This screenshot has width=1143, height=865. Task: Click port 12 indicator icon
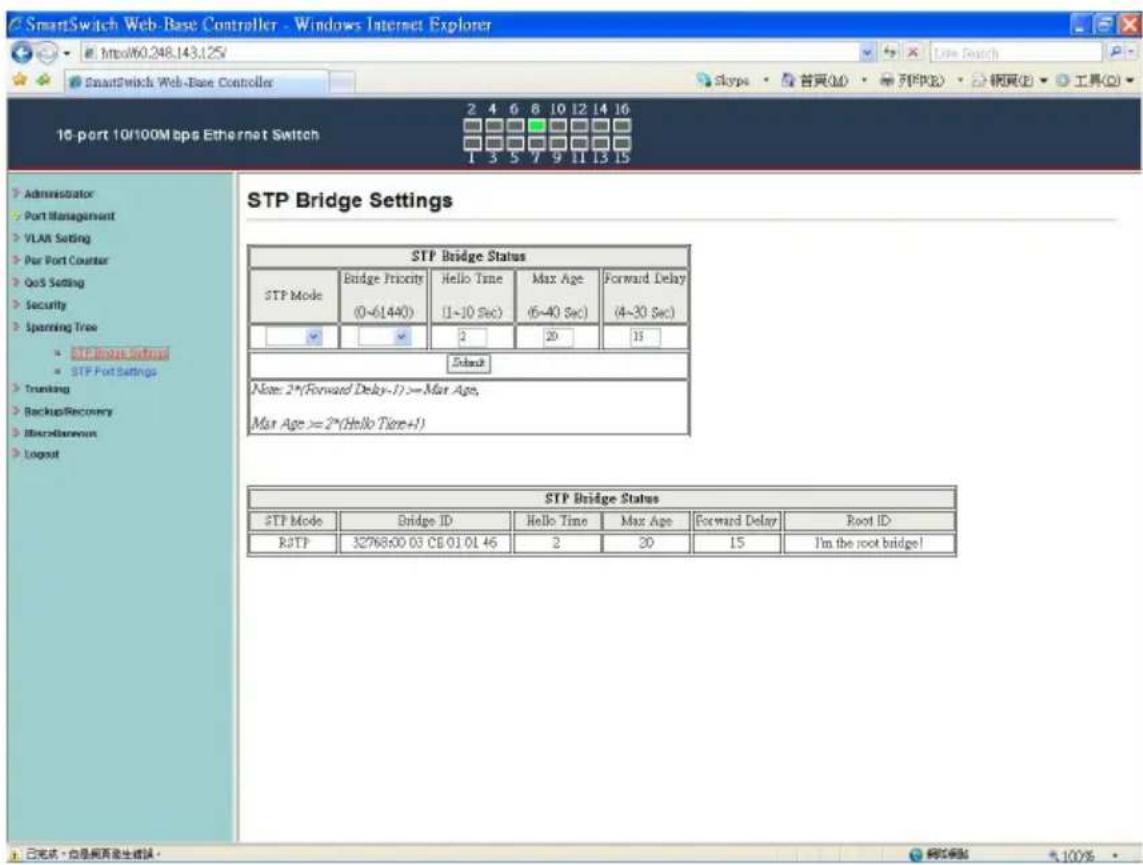click(580, 125)
